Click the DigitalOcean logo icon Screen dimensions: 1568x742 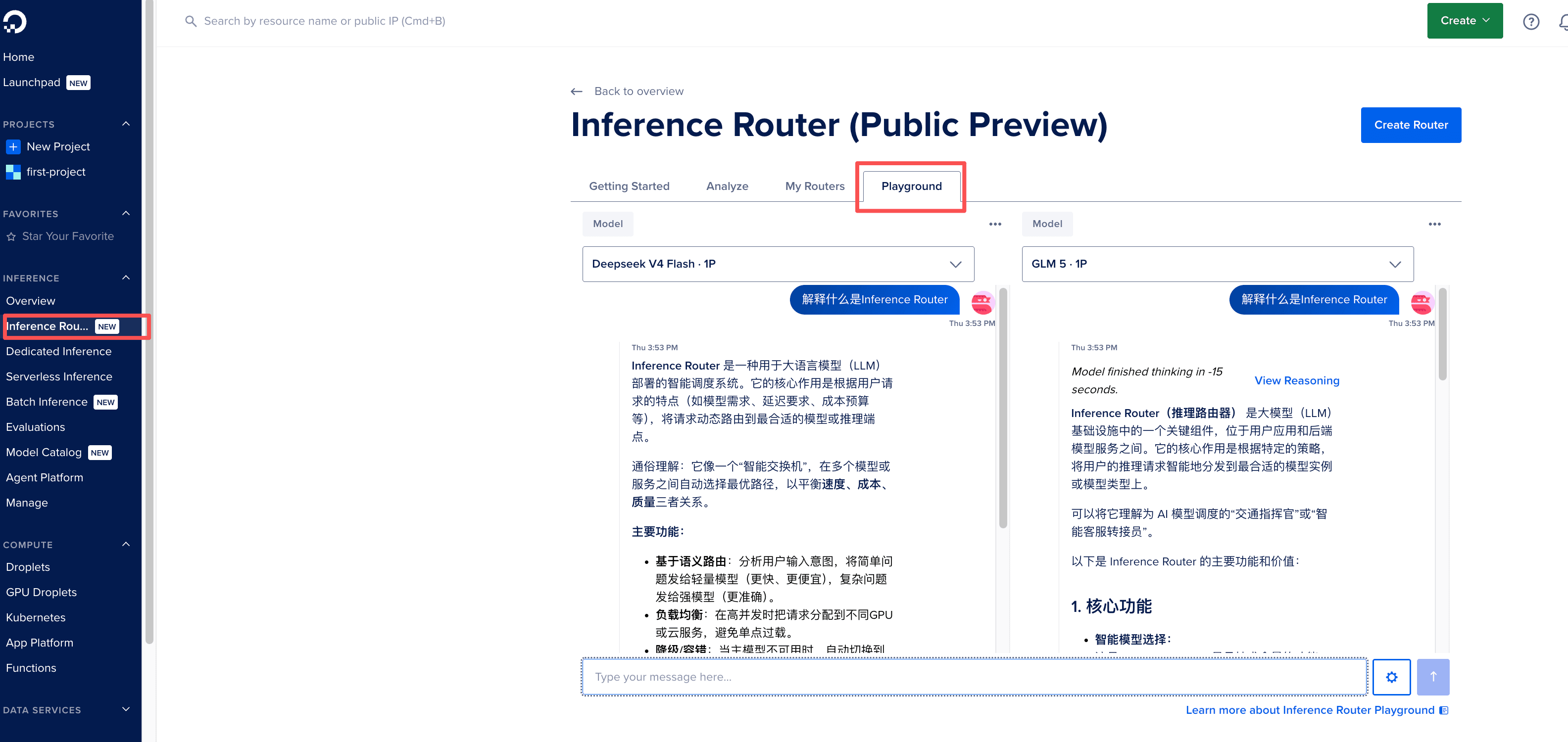[x=15, y=22]
